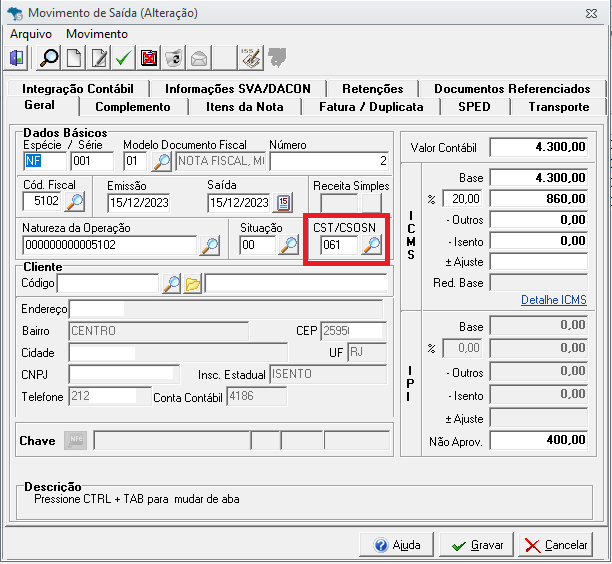Viewport: 612px width, 564px height.
Task: Click the Conta Contábil field 4186
Action: click(257, 397)
